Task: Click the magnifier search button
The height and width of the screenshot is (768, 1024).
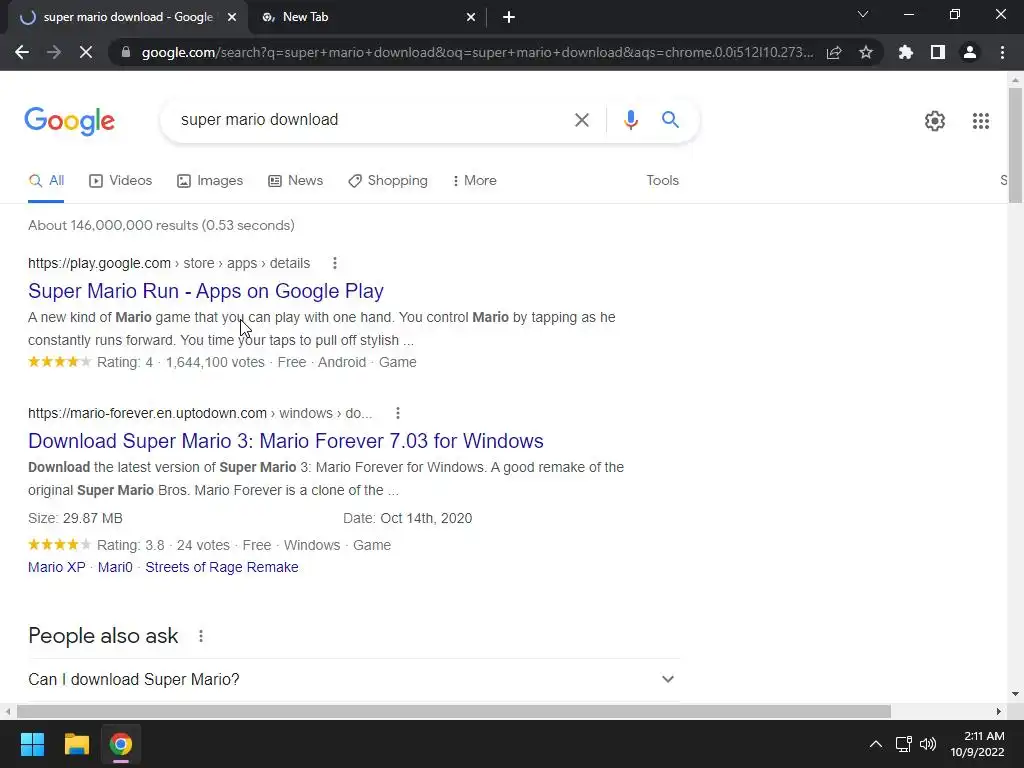Action: pyautogui.click(x=670, y=120)
